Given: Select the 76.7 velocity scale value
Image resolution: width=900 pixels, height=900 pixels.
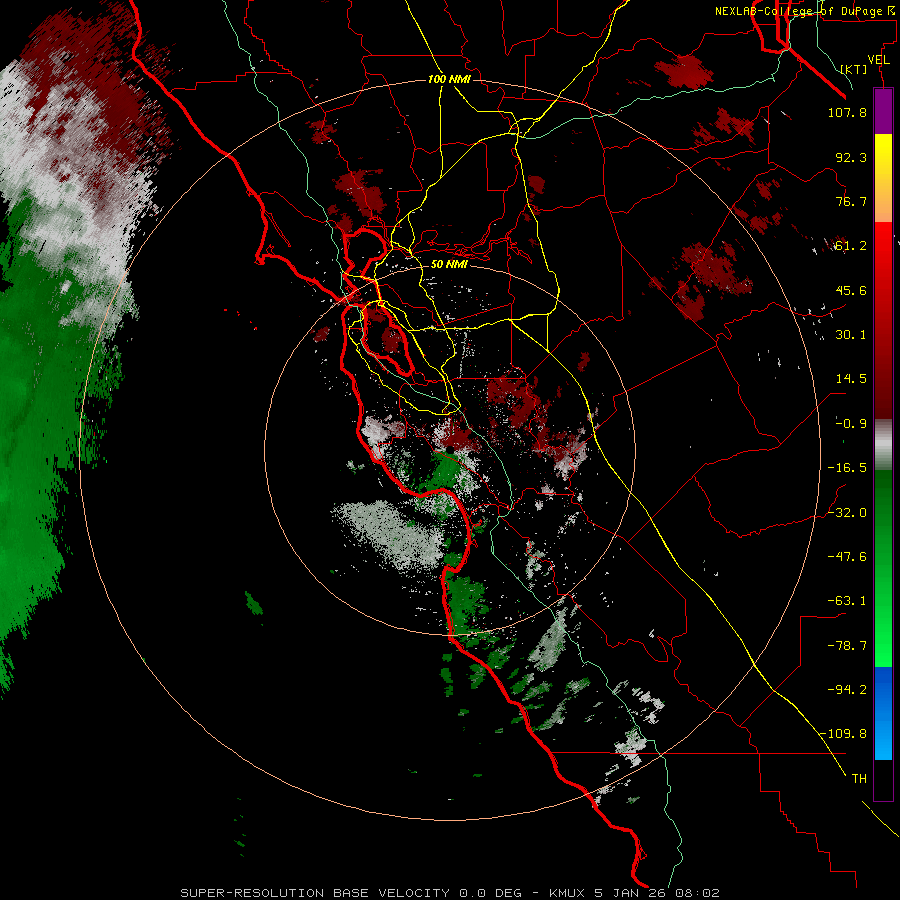Looking at the screenshot, I should click(x=851, y=201).
